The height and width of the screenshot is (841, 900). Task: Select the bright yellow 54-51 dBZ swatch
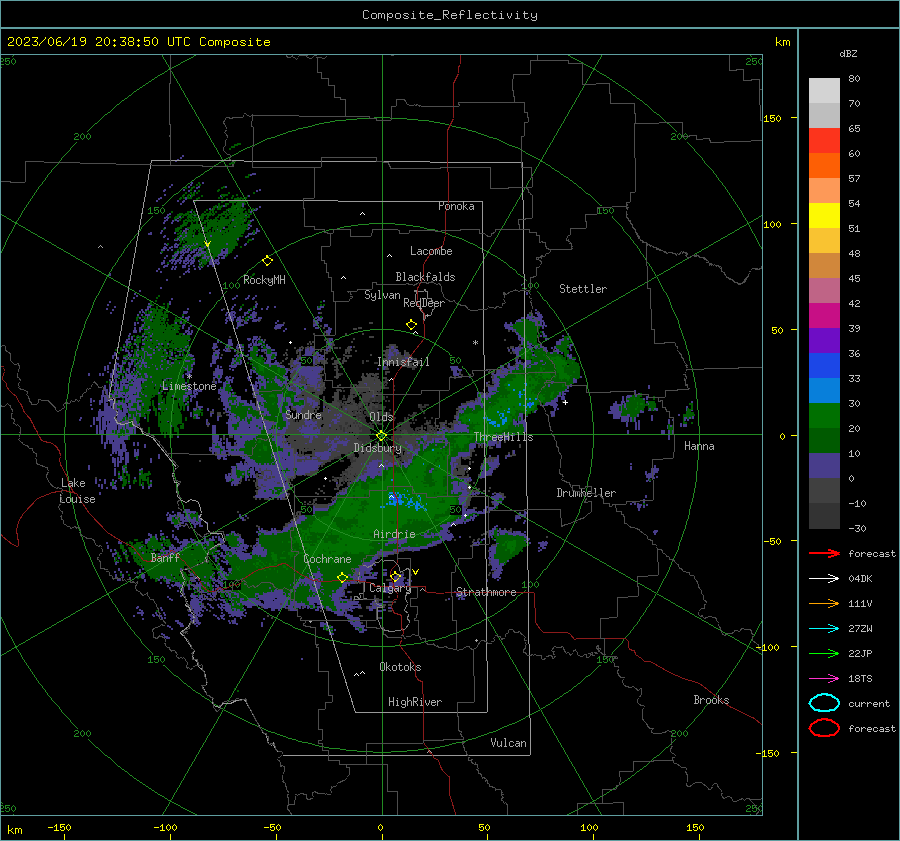coord(824,216)
